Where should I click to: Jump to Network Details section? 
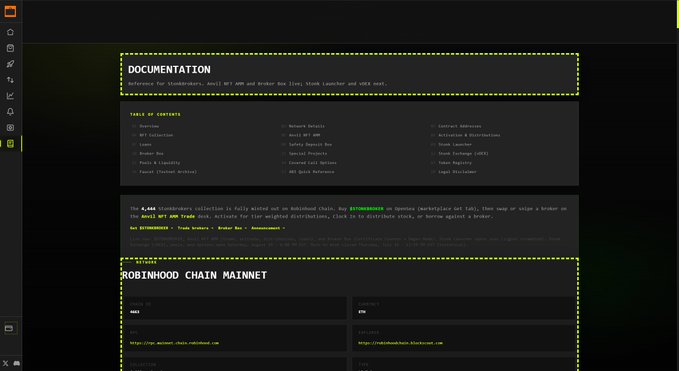point(307,126)
